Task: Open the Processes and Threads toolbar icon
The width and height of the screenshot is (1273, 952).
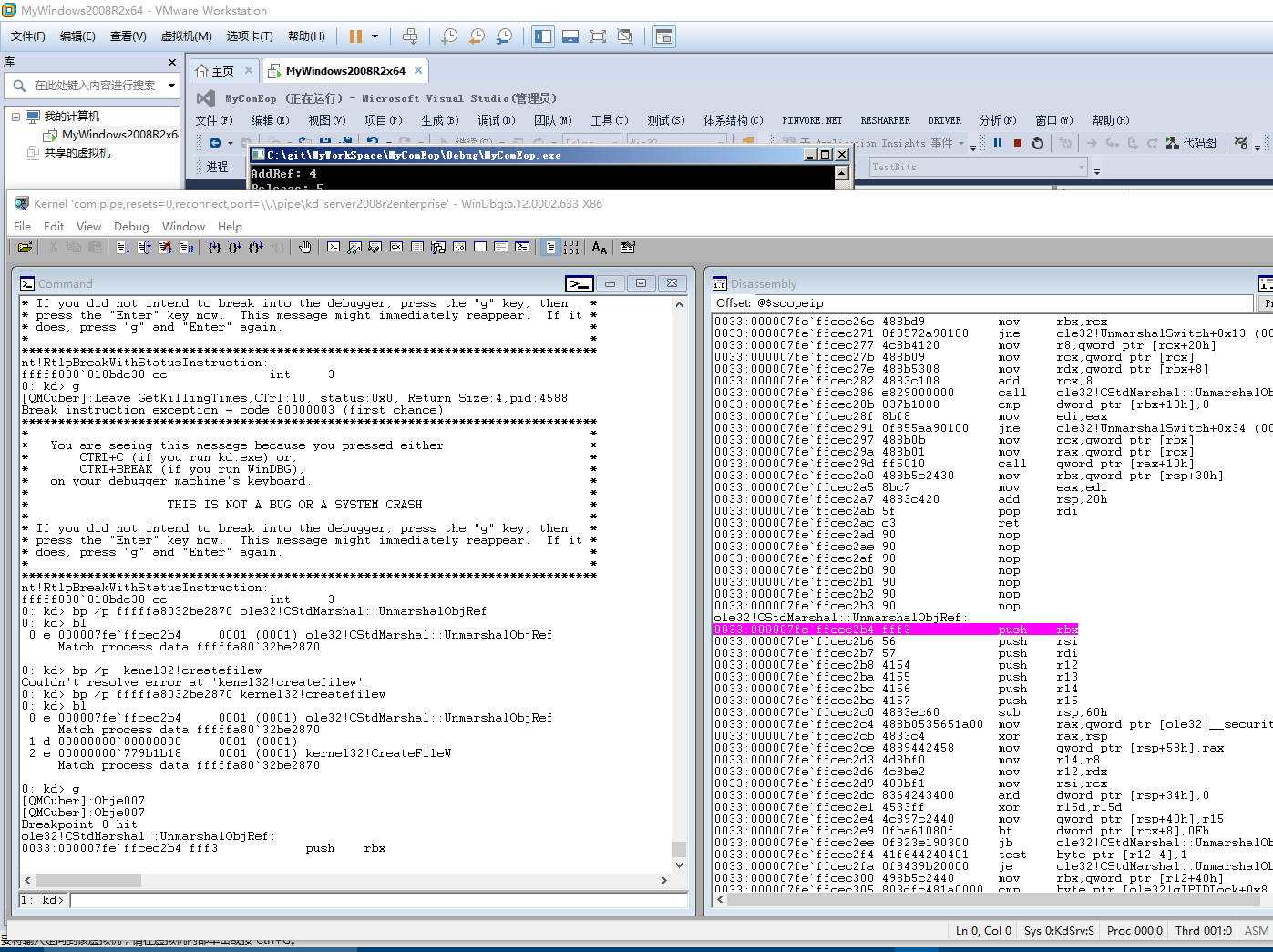Action: pyautogui.click(x=501, y=247)
